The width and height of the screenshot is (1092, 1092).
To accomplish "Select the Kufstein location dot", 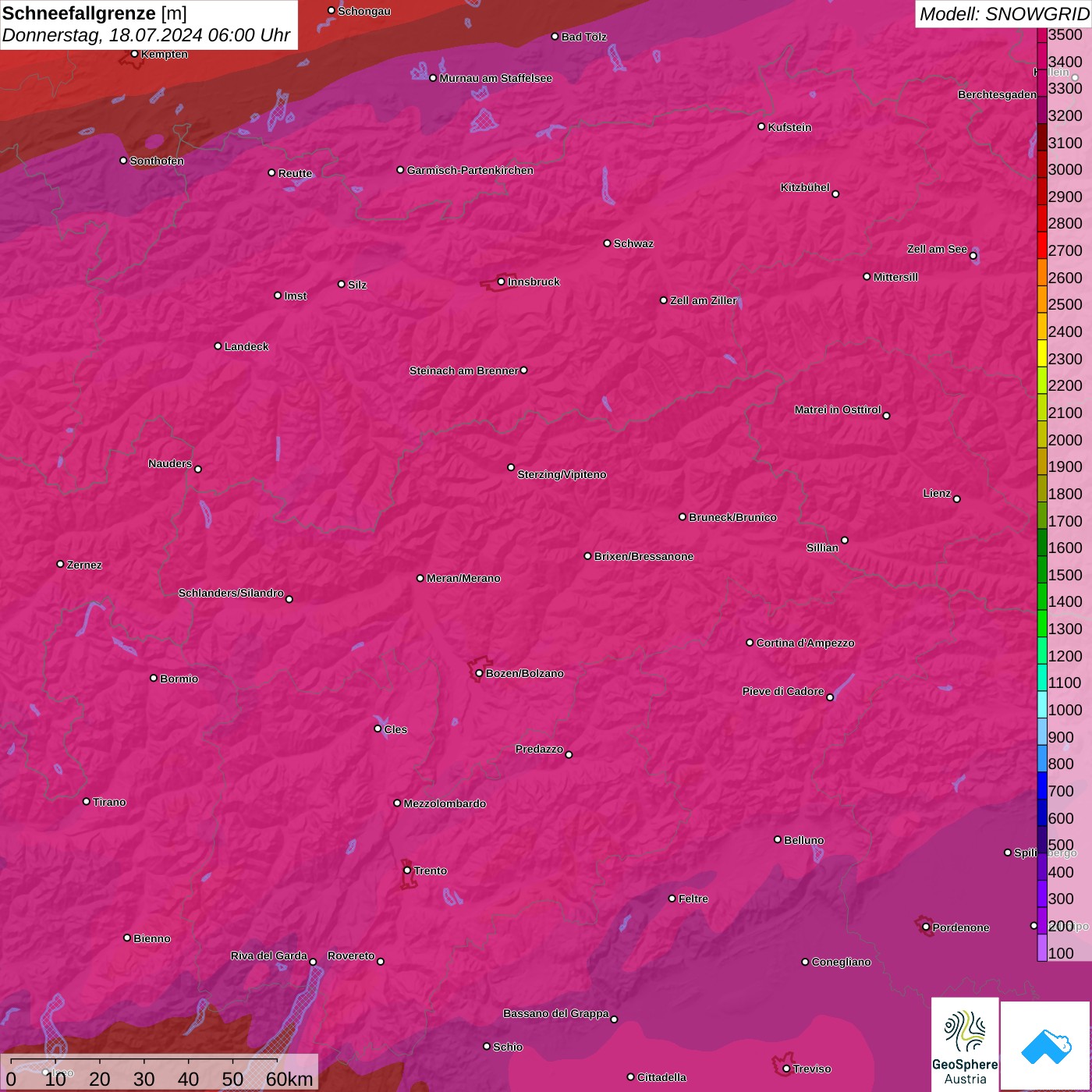I will tap(761, 126).
